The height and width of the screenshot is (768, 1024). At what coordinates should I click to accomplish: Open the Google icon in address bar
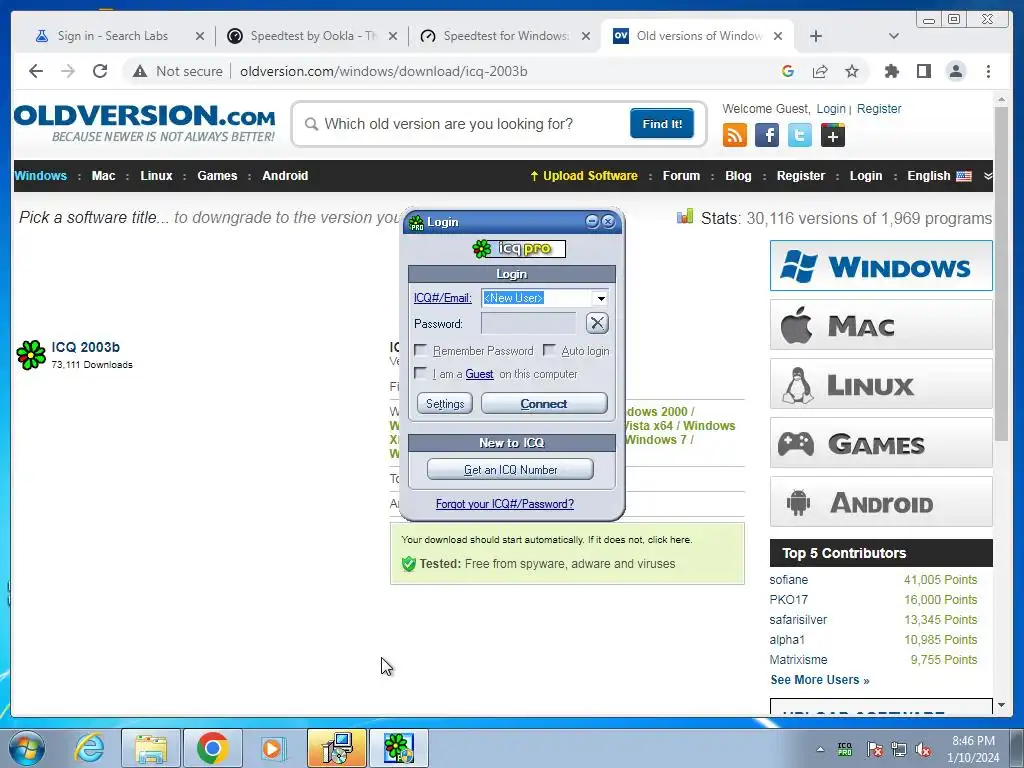coord(788,71)
